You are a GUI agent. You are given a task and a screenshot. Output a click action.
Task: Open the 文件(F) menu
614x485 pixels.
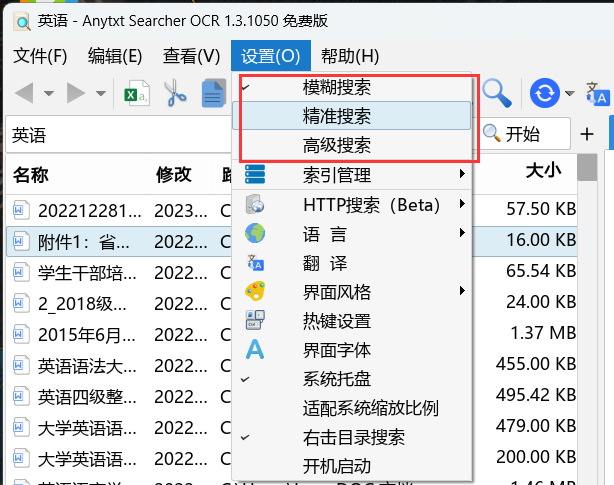coord(40,56)
